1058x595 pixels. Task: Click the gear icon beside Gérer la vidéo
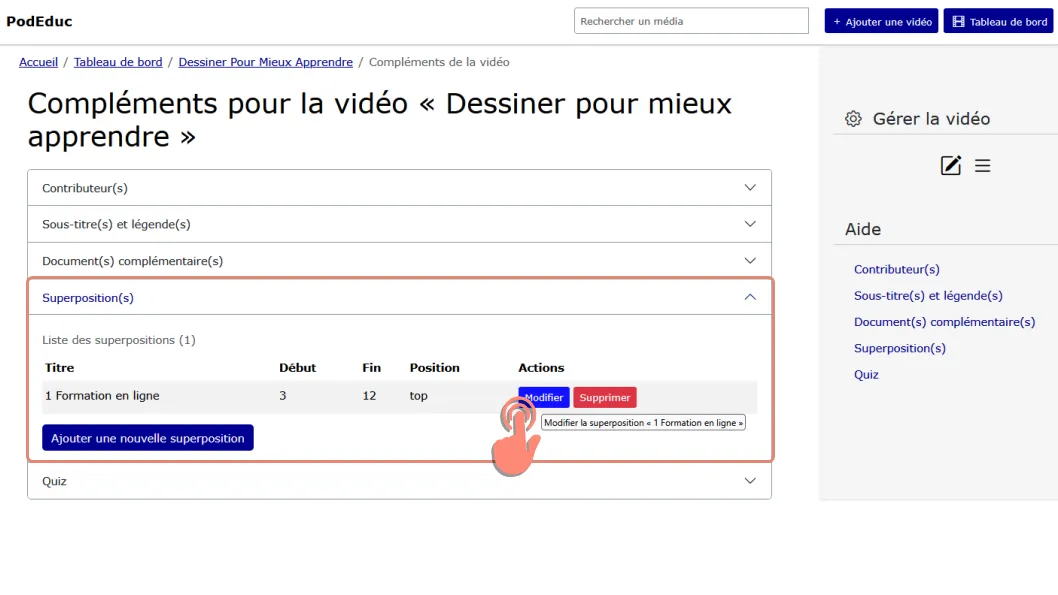(853, 119)
